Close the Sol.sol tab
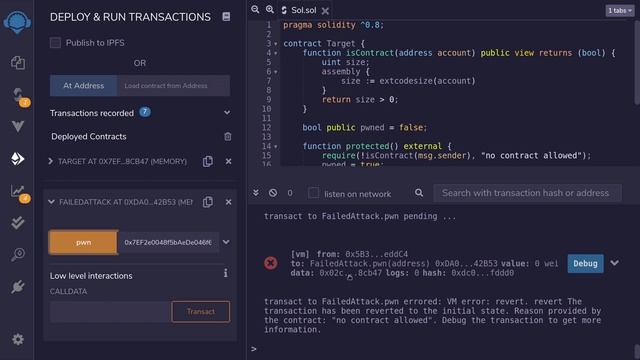 pyautogui.click(x=325, y=11)
